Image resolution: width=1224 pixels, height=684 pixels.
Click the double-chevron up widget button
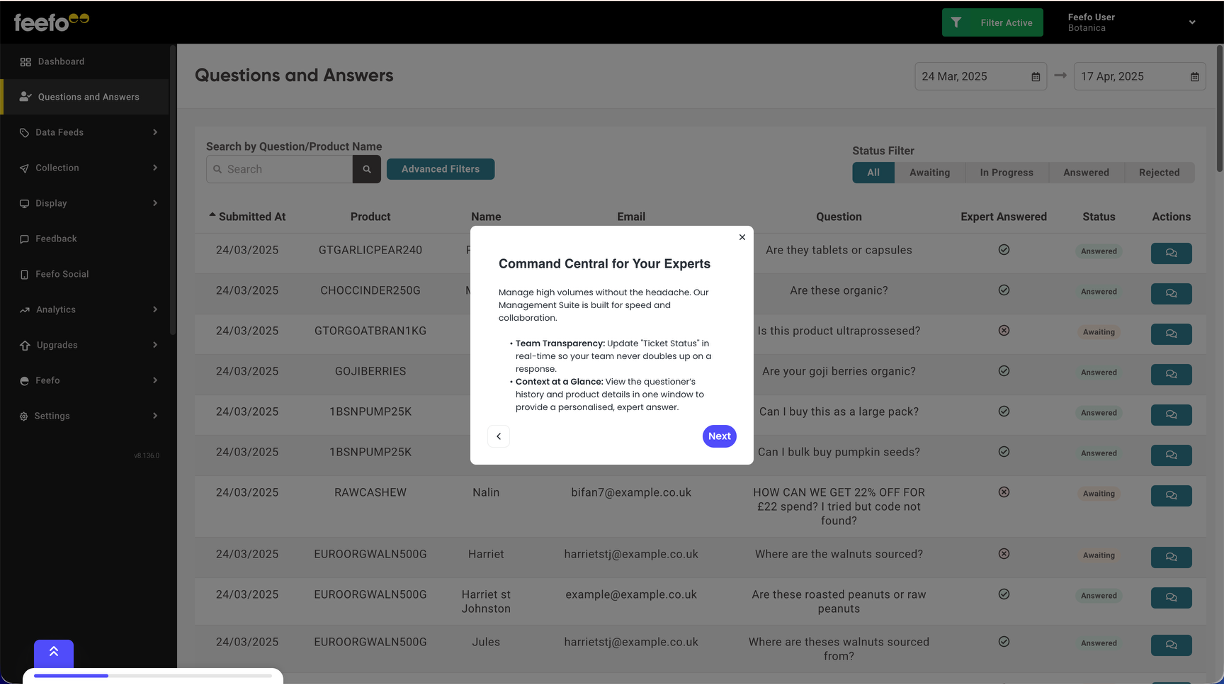point(54,652)
